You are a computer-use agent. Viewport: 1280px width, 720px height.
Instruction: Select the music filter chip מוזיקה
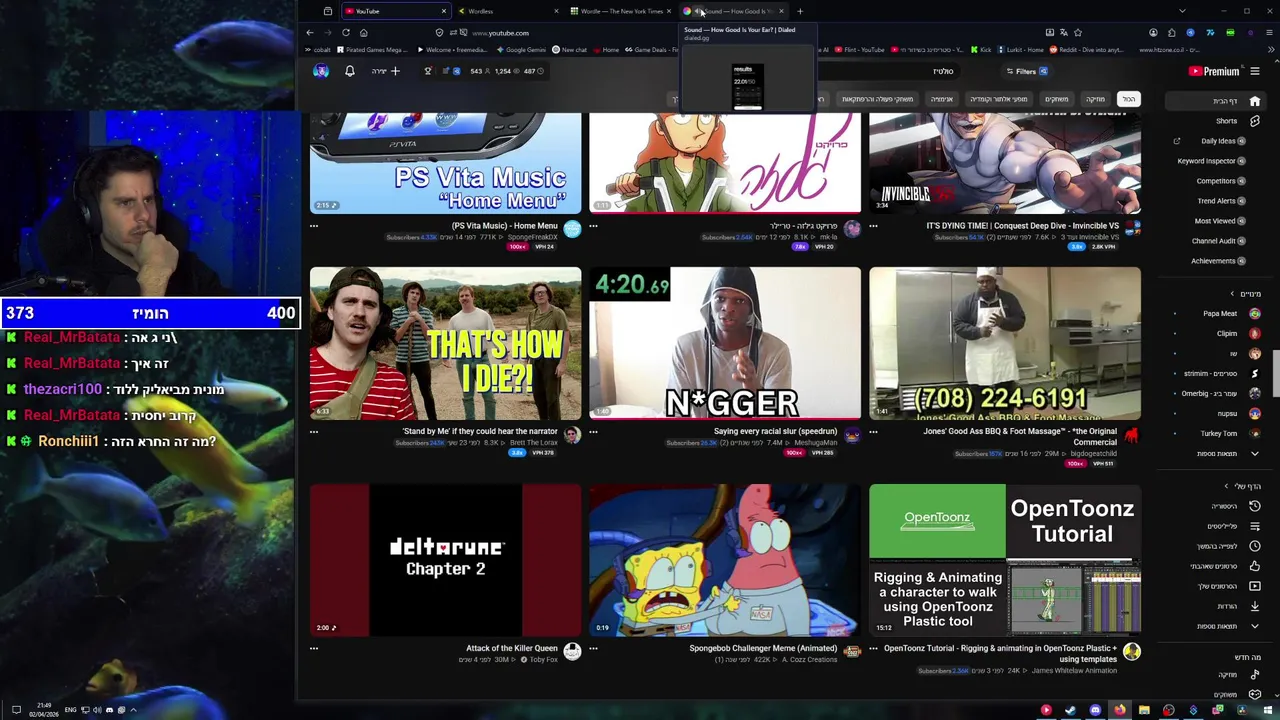1096,99
